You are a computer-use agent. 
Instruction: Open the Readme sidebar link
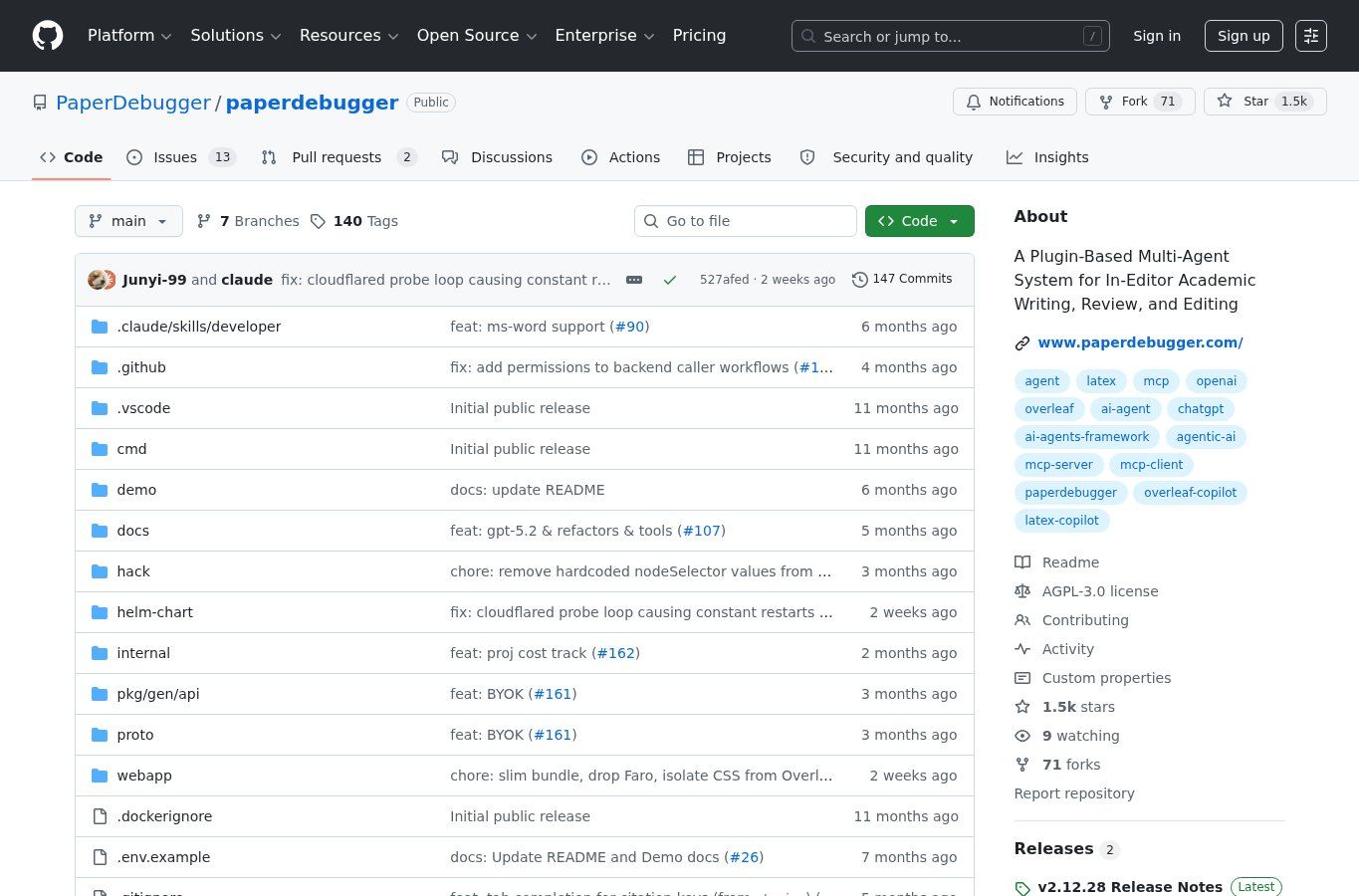(x=1057, y=562)
